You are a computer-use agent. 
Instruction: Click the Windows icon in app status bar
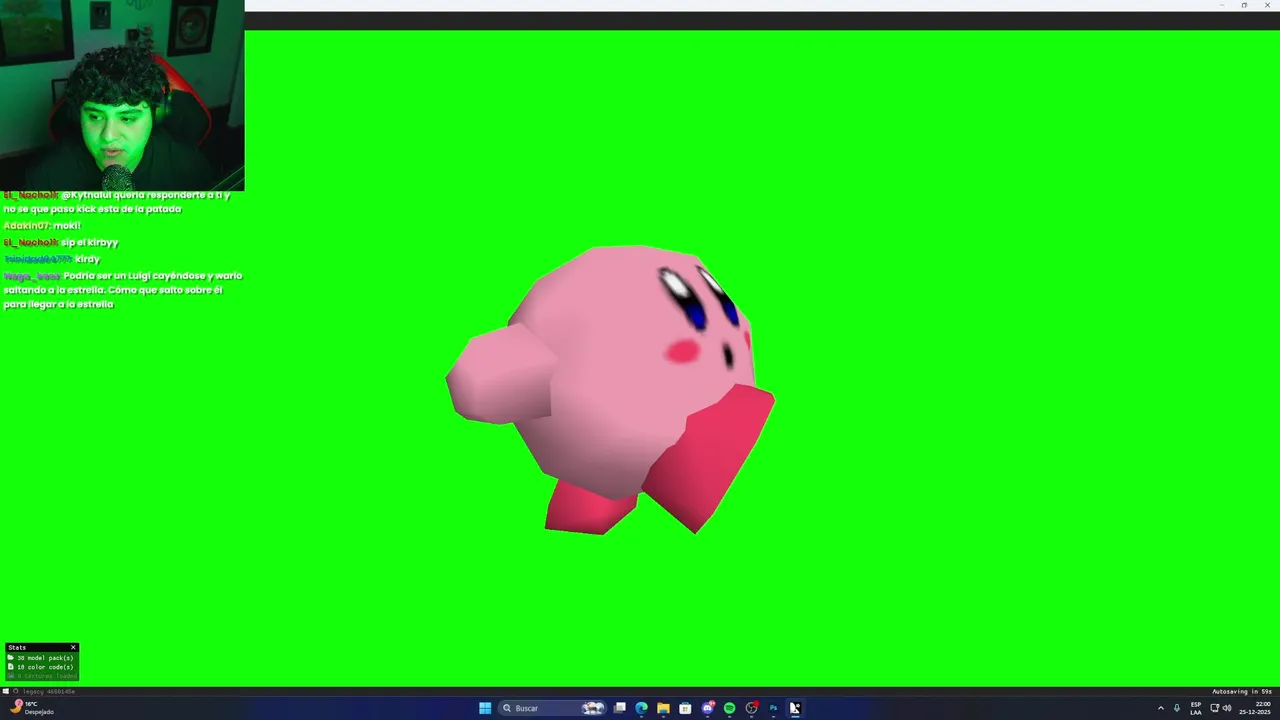point(6,691)
